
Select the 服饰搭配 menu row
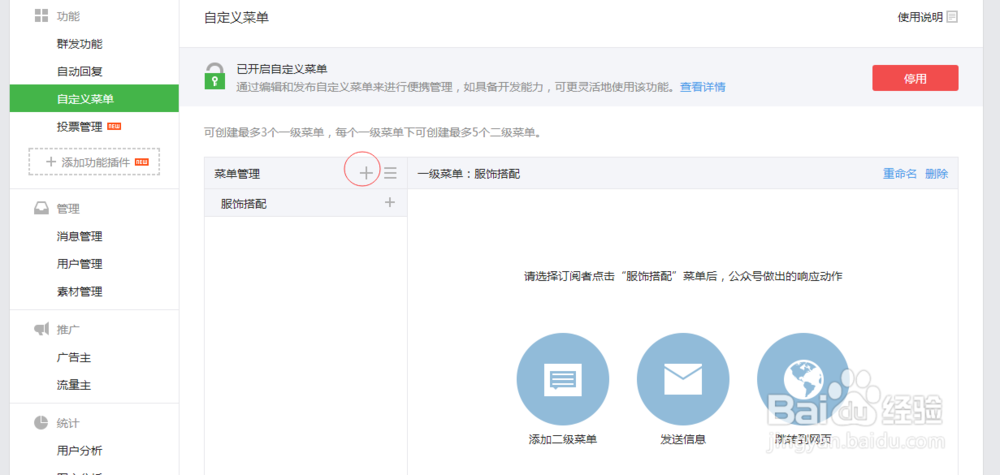[305, 203]
